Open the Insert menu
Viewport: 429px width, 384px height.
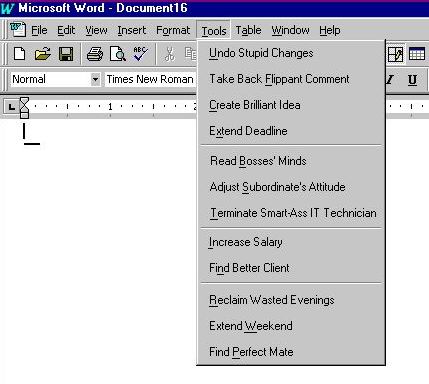pos(131,30)
